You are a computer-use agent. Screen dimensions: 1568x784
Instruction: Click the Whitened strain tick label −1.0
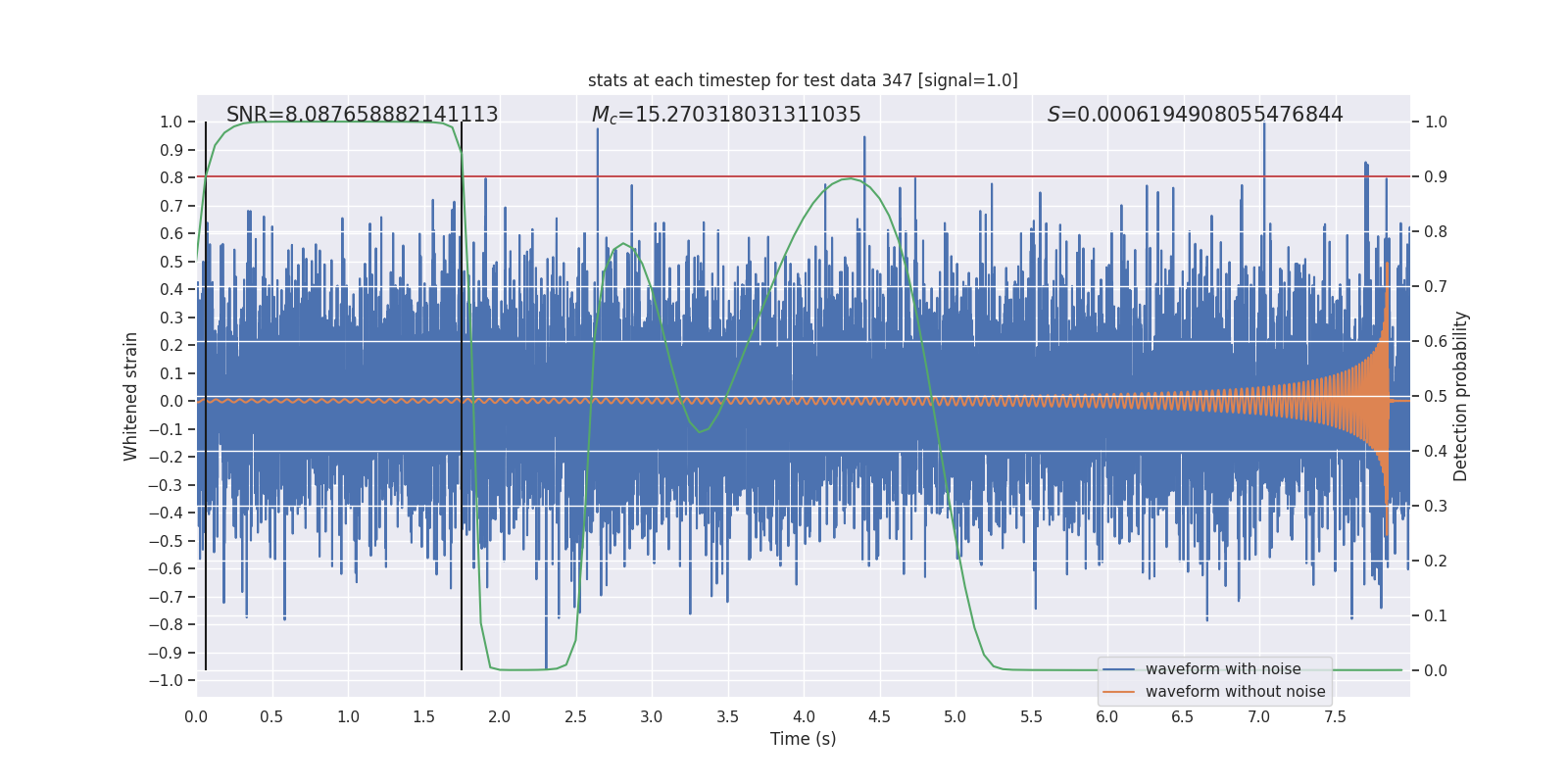tap(166, 680)
